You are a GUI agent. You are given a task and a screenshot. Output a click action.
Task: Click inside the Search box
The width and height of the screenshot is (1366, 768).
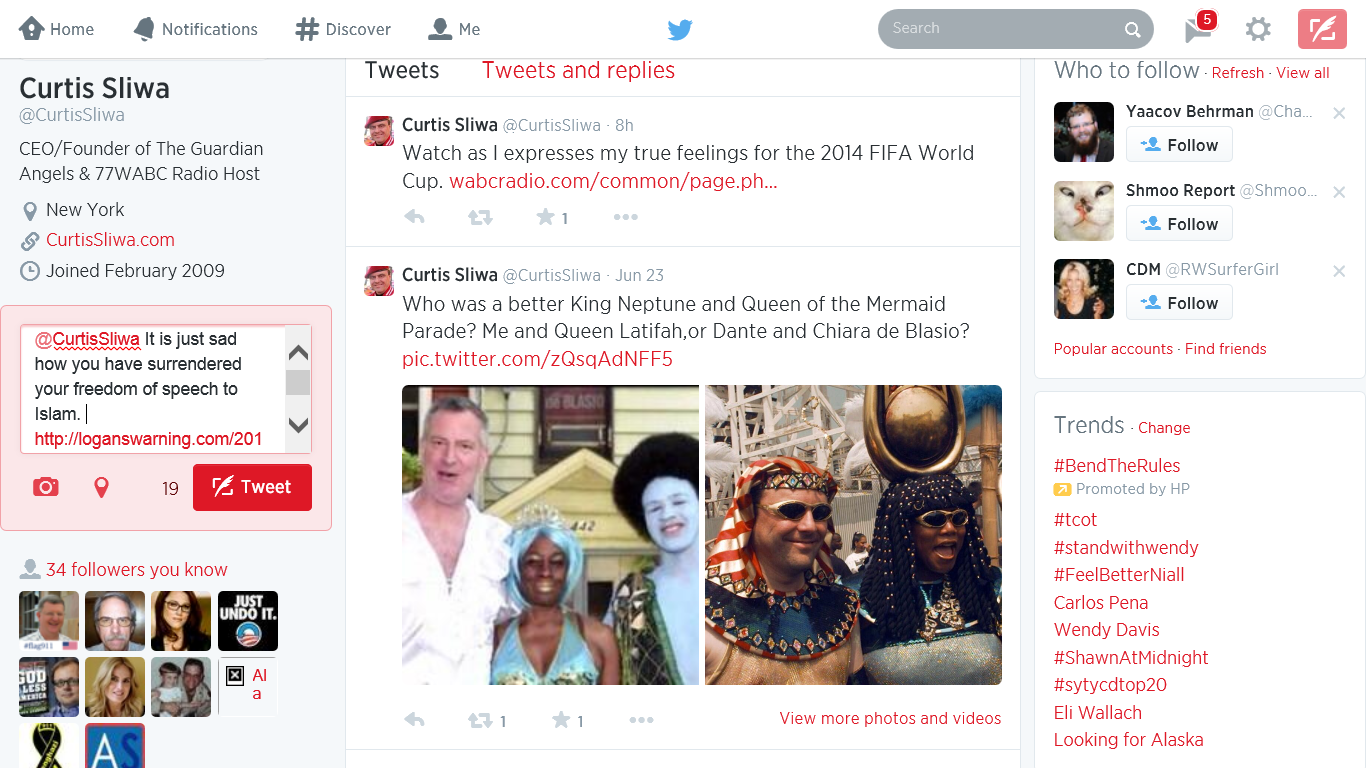[1015, 29]
